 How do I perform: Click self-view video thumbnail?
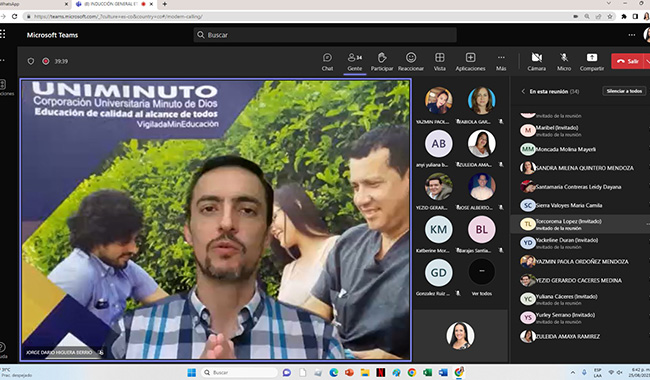460,335
